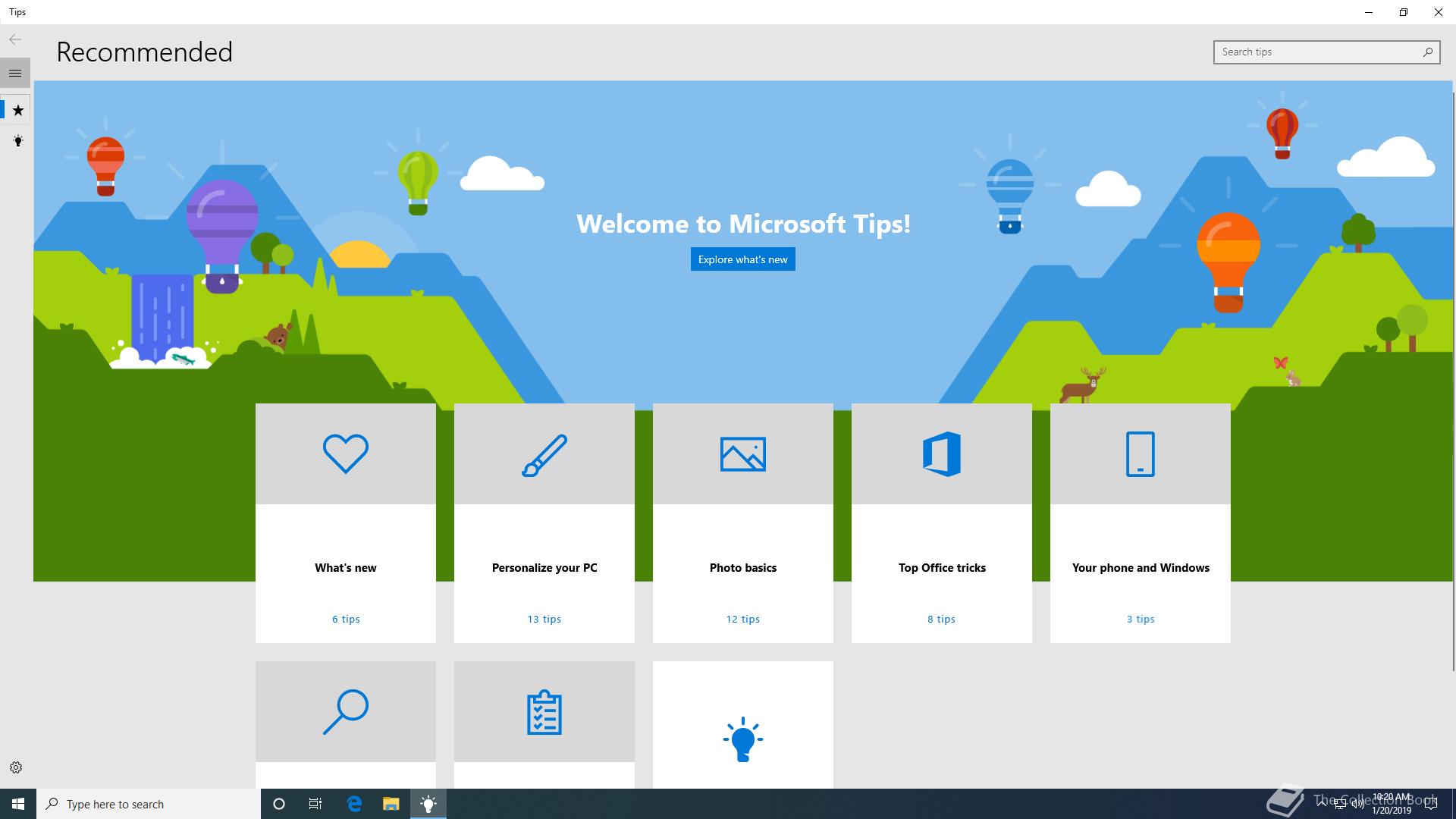The width and height of the screenshot is (1456, 819).
Task: Open Personalize your PC title
Action: click(544, 568)
